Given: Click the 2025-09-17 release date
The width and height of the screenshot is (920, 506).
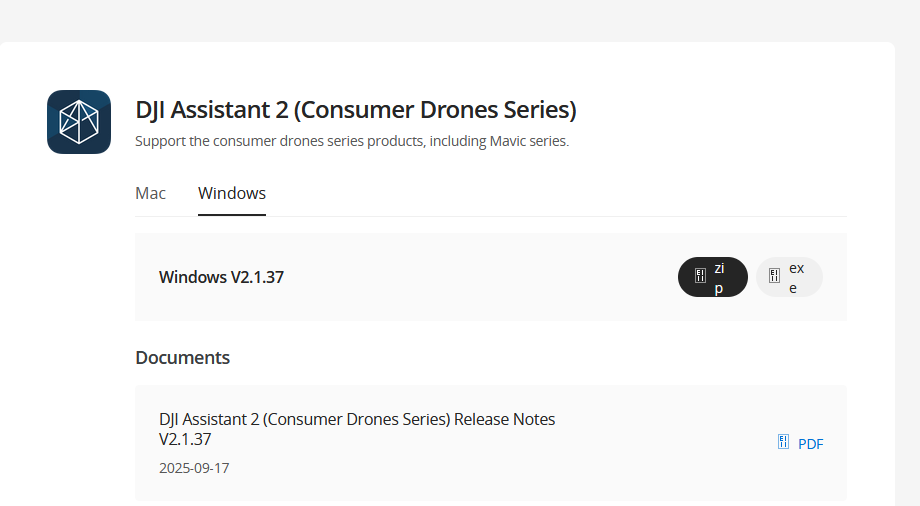Looking at the screenshot, I should (x=194, y=468).
